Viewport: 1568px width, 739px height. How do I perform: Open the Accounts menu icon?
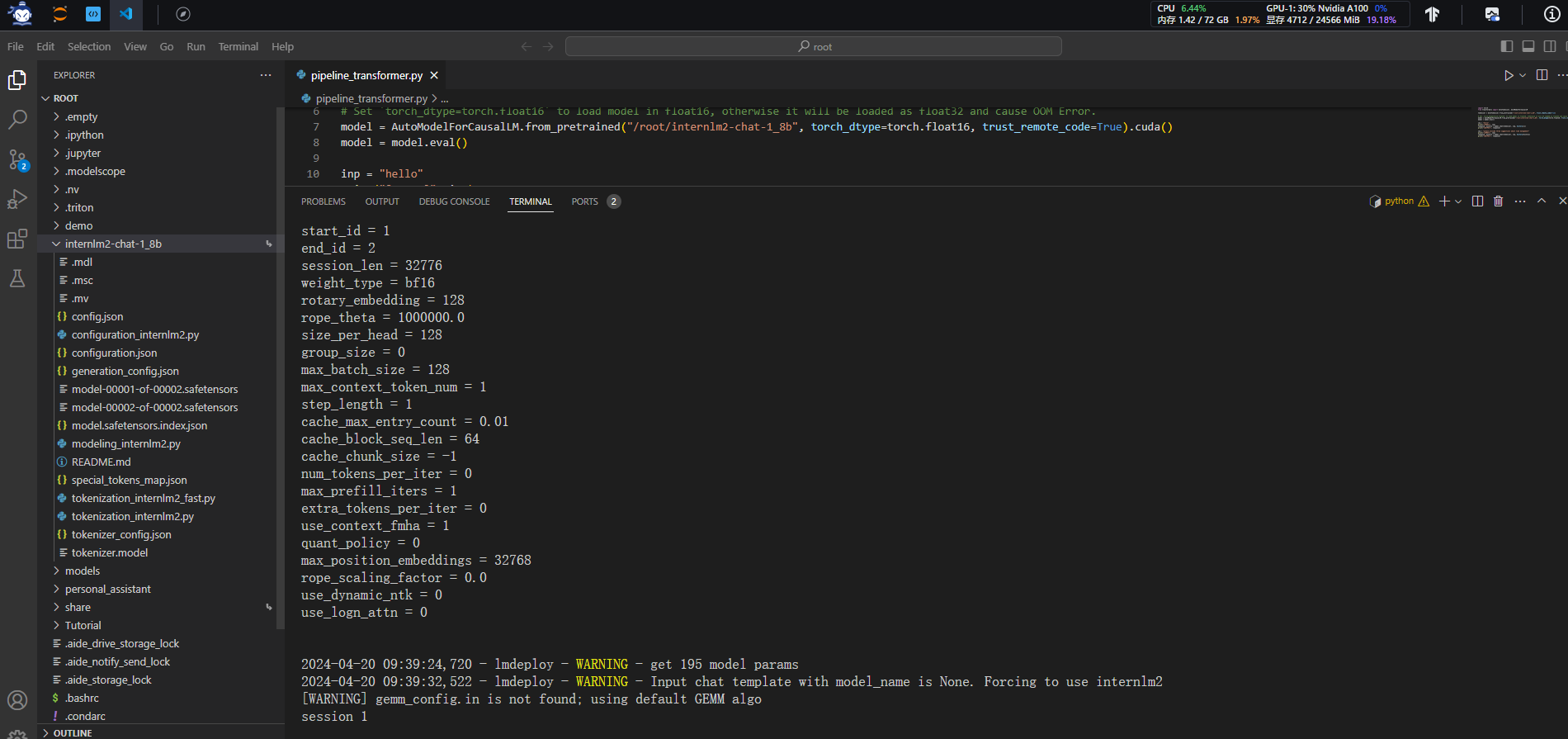[x=17, y=700]
